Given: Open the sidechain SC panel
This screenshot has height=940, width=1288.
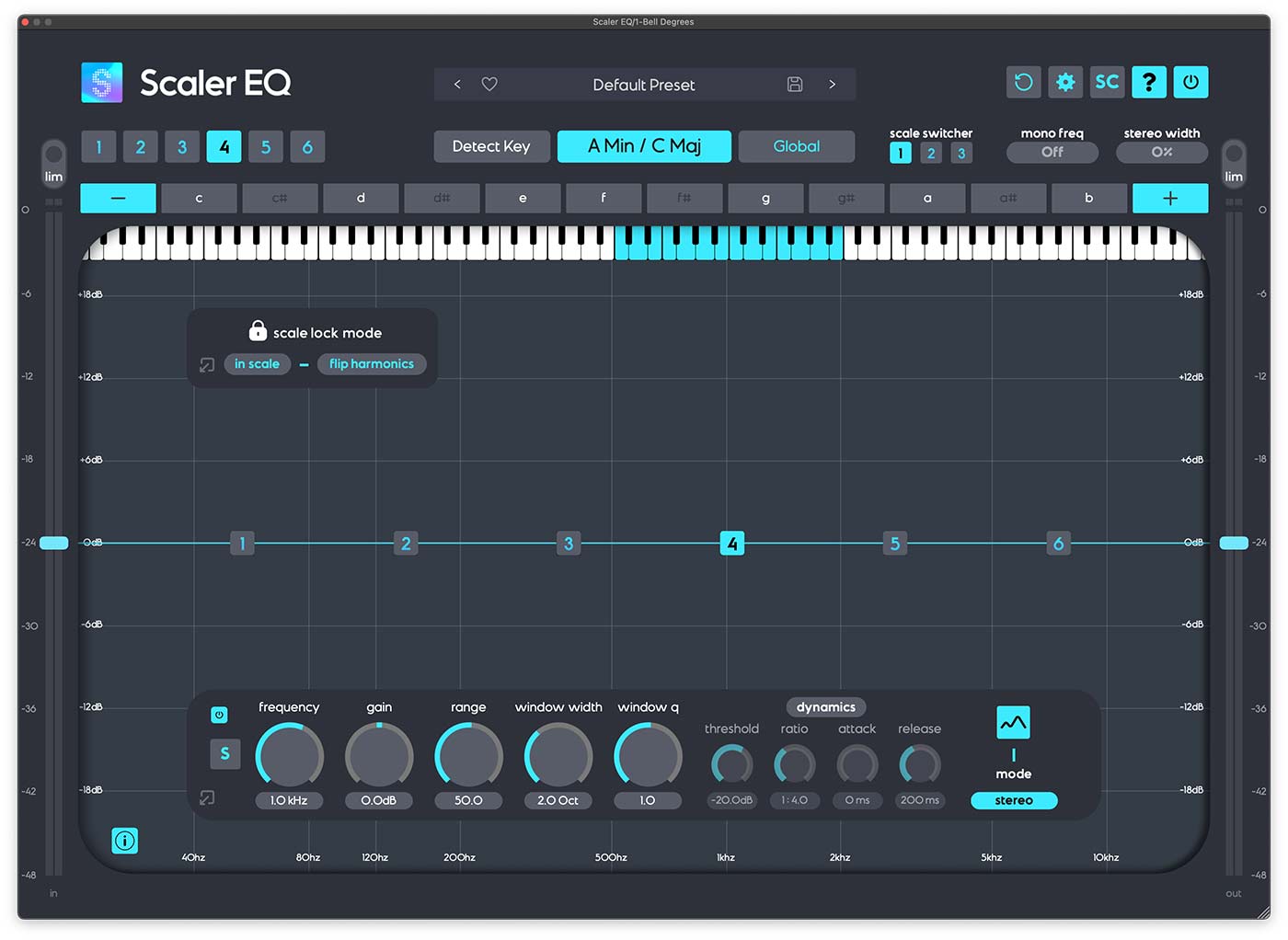Looking at the screenshot, I should pos(1107,82).
